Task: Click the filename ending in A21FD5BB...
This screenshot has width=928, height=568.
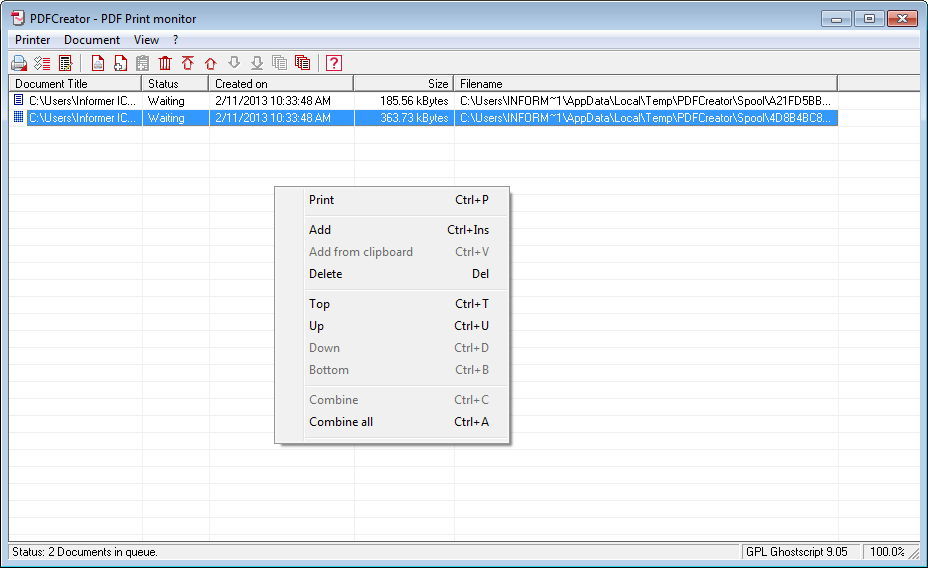Action: pos(645,101)
